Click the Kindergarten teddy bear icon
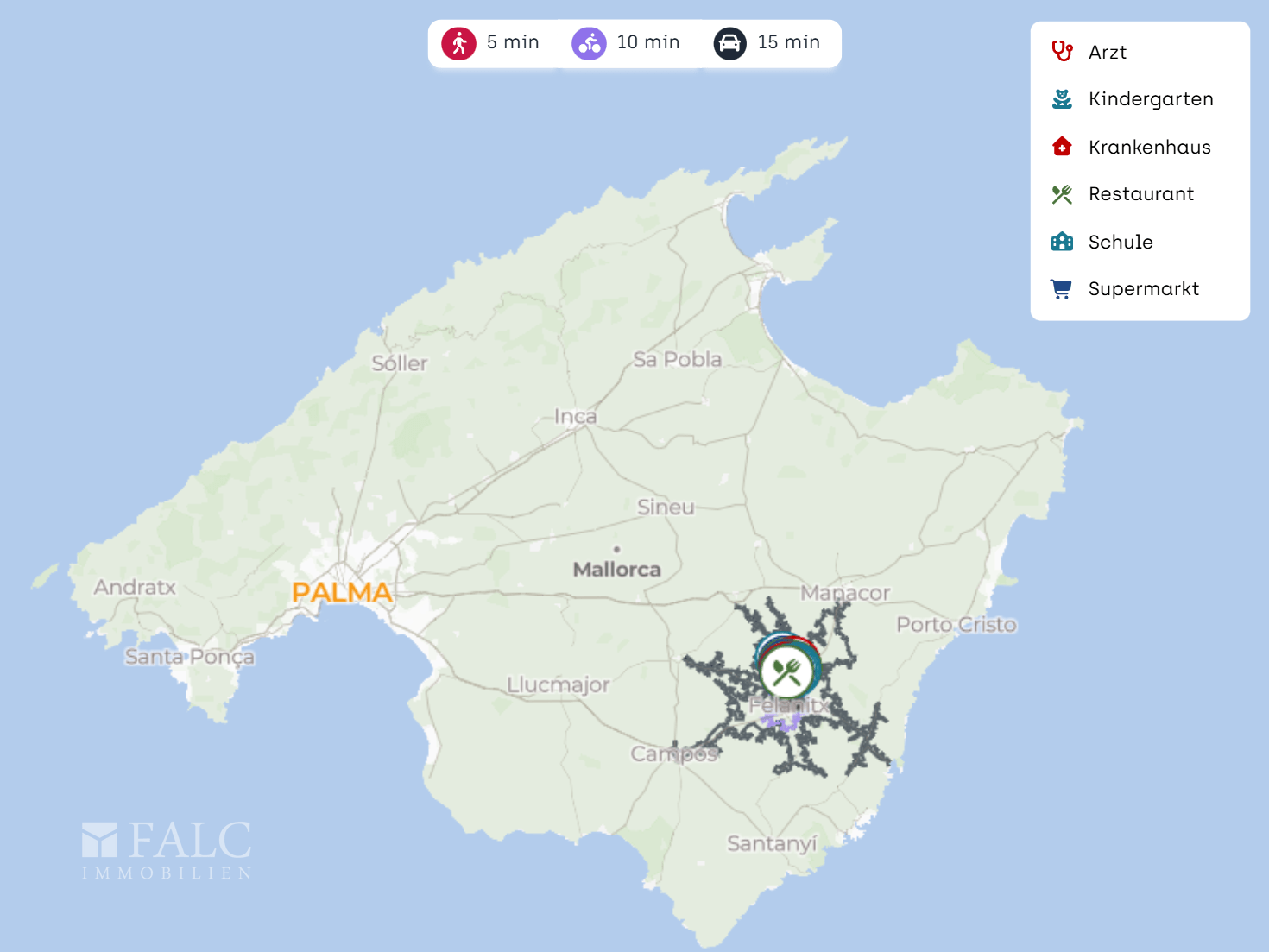This screenshot has width=1269, height=952. (1062, 99)
